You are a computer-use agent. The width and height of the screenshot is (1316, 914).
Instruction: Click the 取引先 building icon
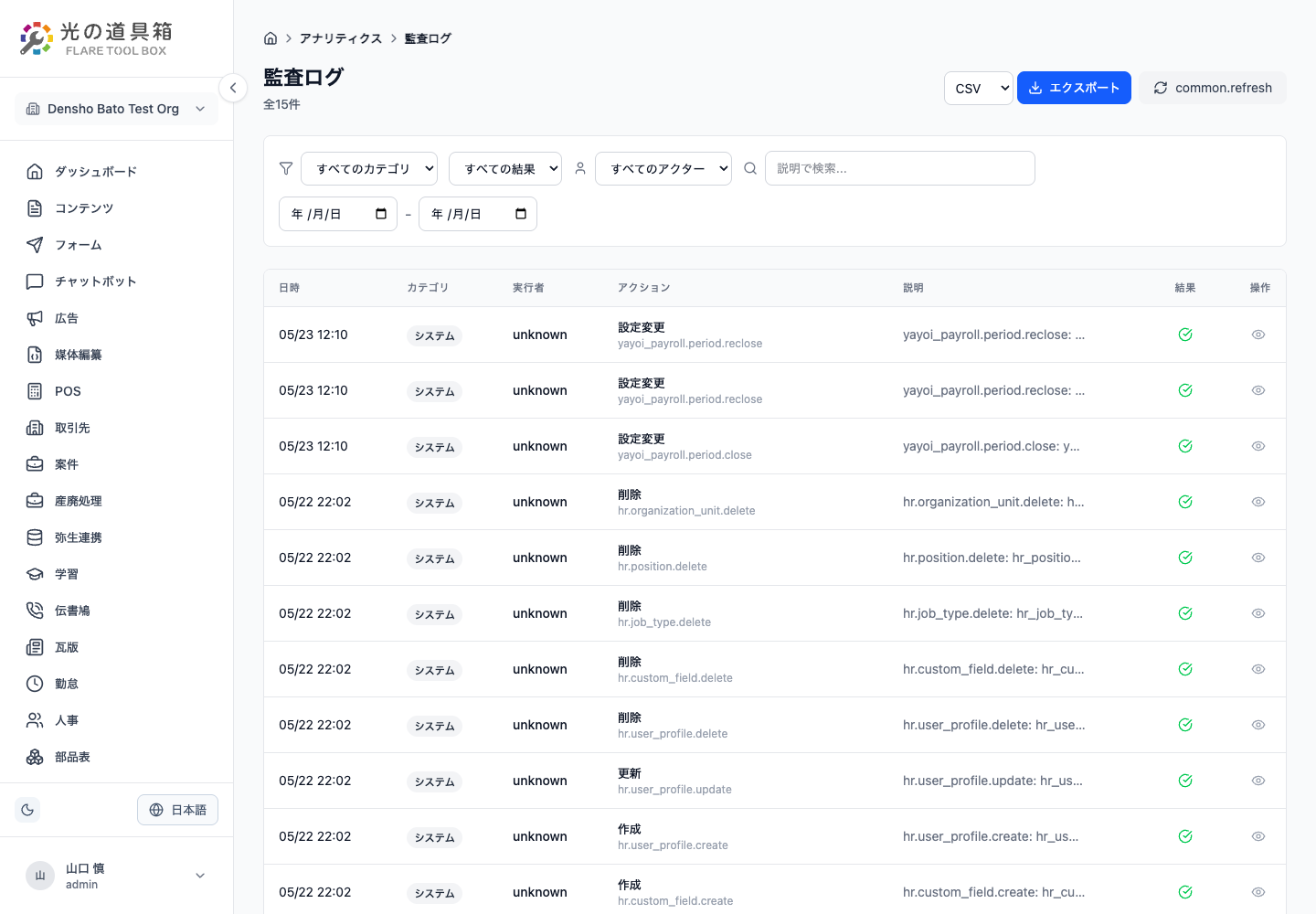35,428
